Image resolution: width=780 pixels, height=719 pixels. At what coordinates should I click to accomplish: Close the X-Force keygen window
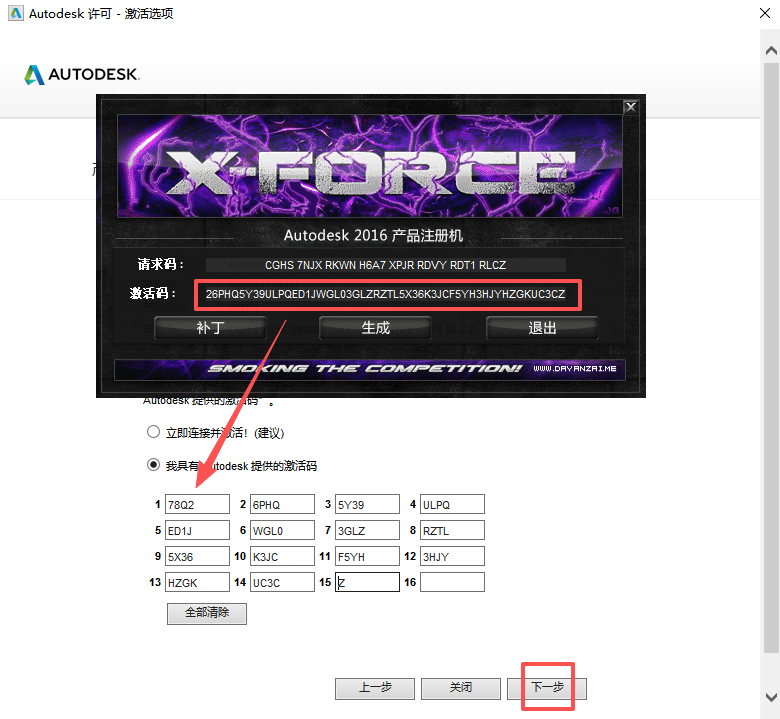(x=630, y=107)
